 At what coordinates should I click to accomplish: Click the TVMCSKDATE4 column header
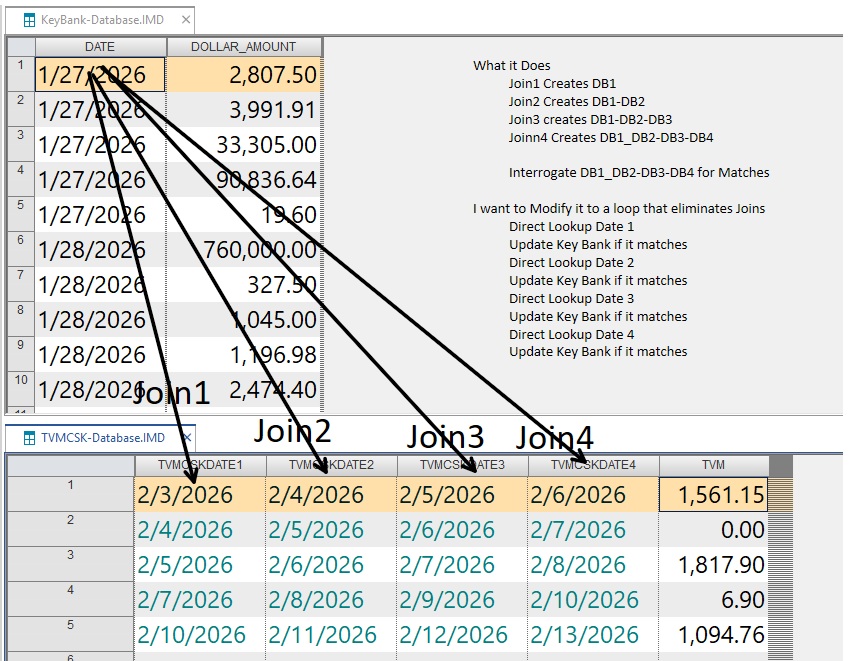point(593,465)
